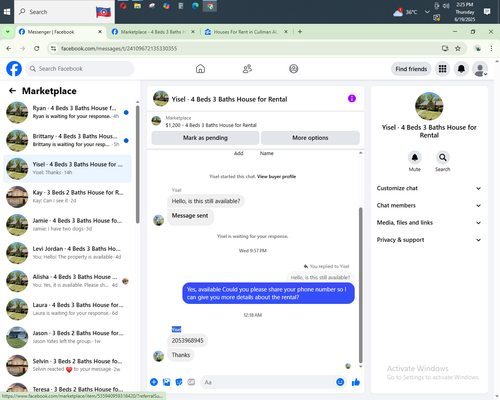Viewport: 500px width, 400px height.
Task: Close the Messenger | Facebook tab
Action: point(100,32)
